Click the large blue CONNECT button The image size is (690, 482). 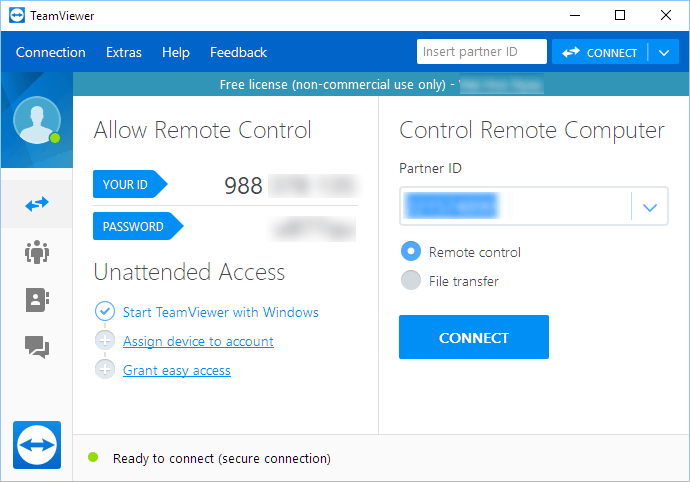[474, 337]
